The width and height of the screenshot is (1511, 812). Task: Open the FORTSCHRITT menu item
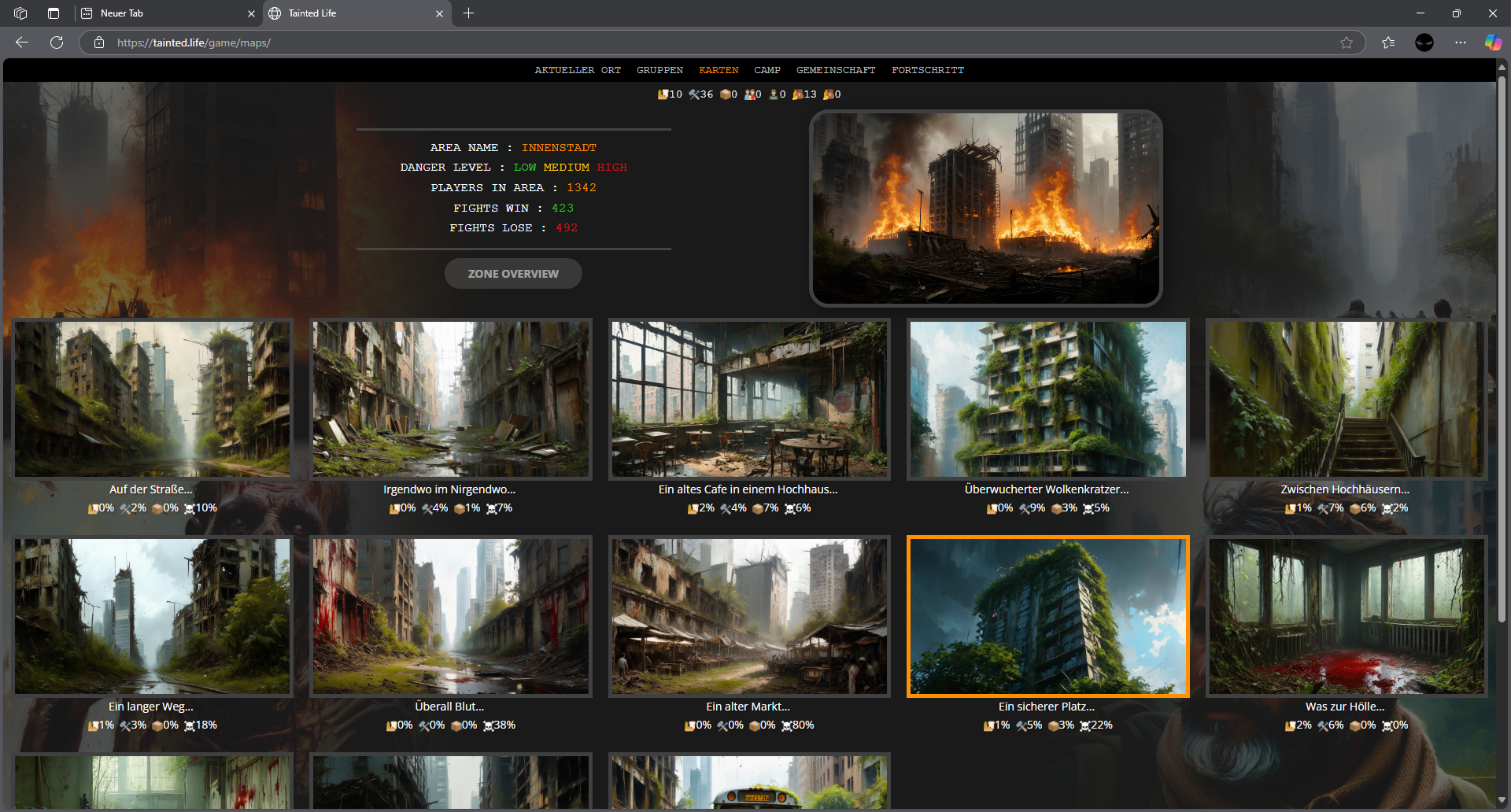pos(928,70)
